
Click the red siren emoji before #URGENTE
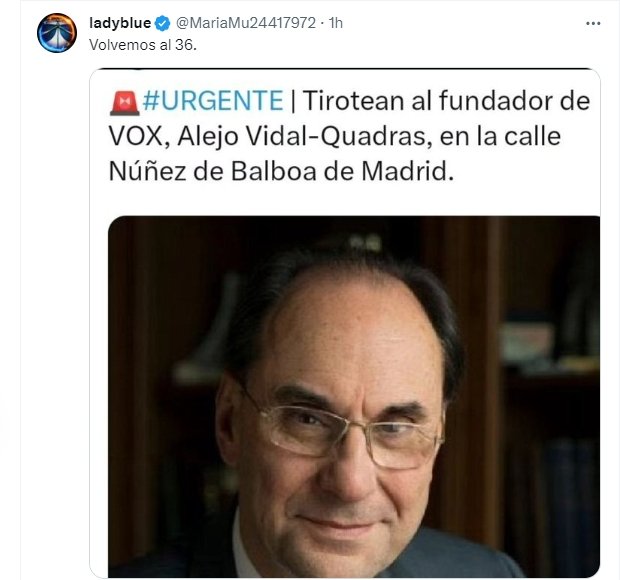(x=125, y=102)
